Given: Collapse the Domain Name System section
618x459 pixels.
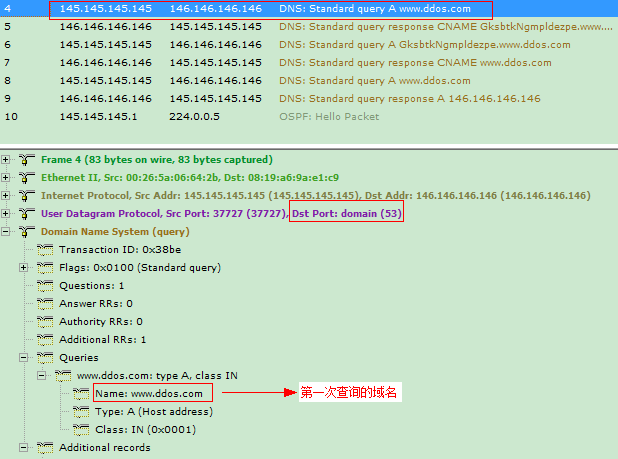Looking at the screenshot, I should pos(8,232).
